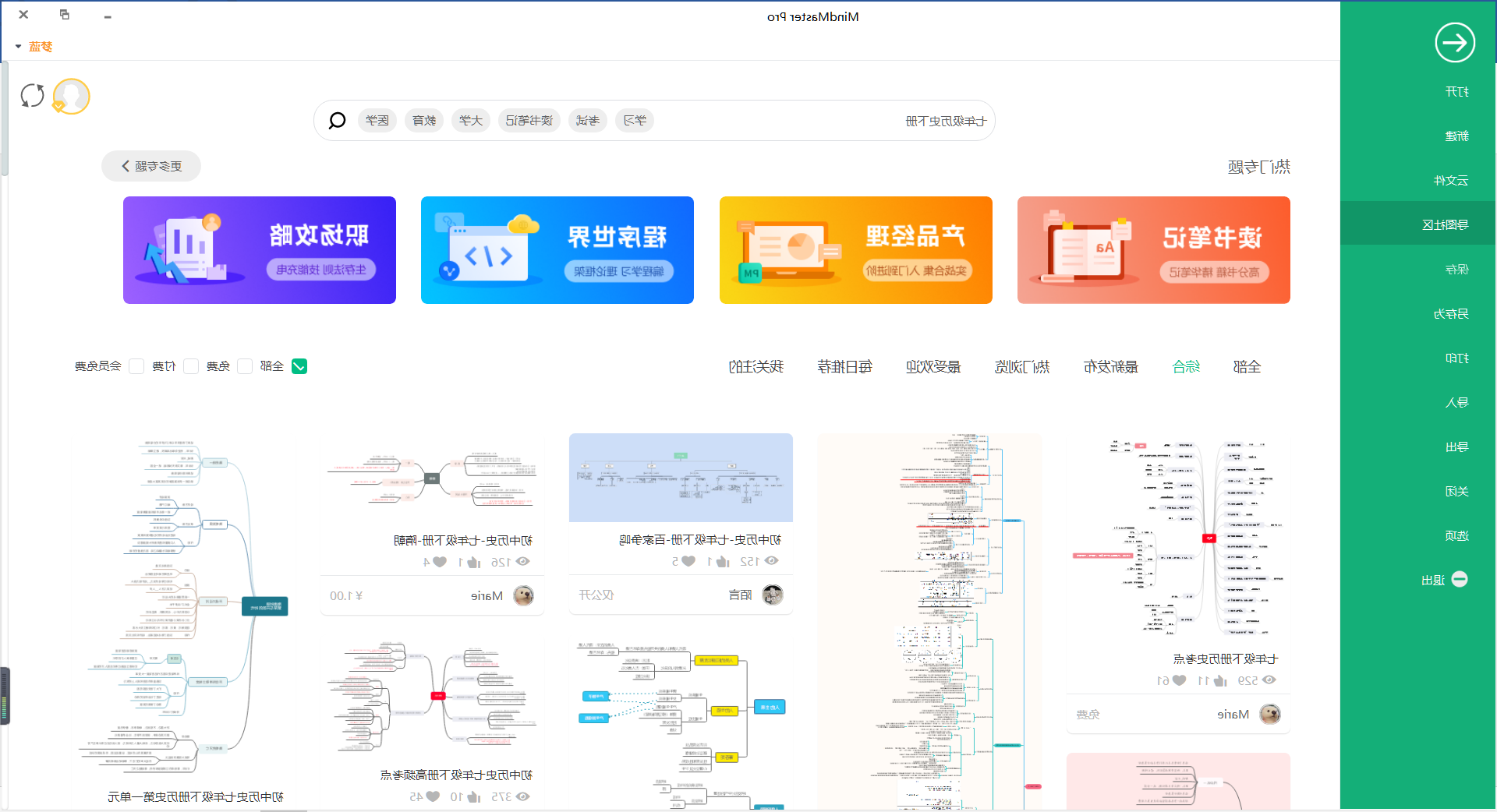The height and width of the screenshot is (812, 1497).
Task: Click eye views icon on 隋朝 card
Action: coord(523,562)
